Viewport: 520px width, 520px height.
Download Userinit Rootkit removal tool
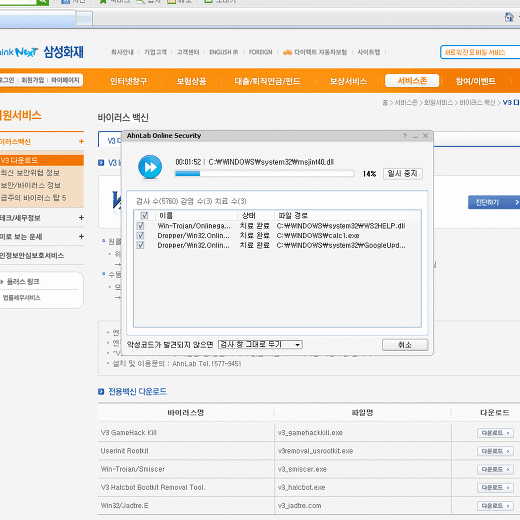495,451
